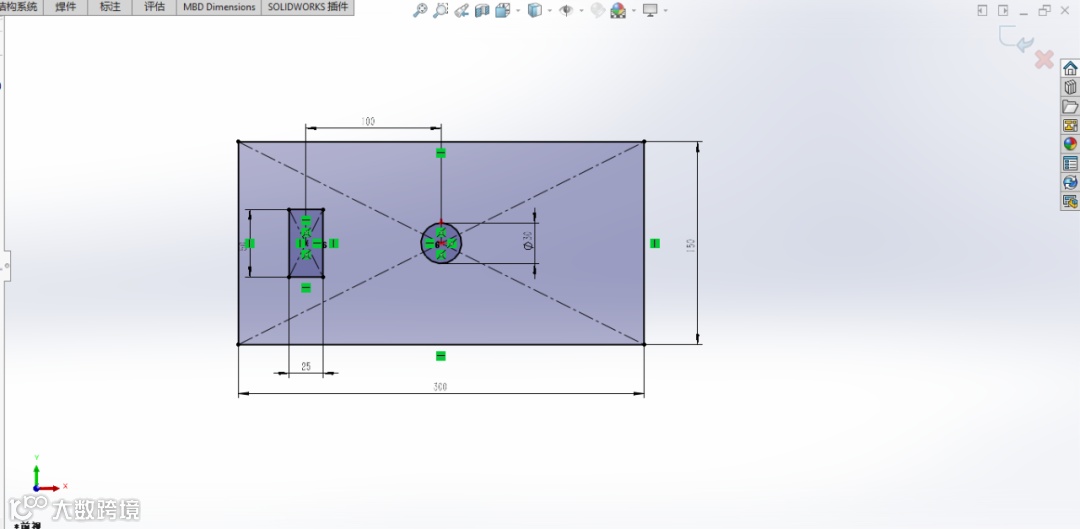
Task: Restore down the document window
Action: 1045,10
